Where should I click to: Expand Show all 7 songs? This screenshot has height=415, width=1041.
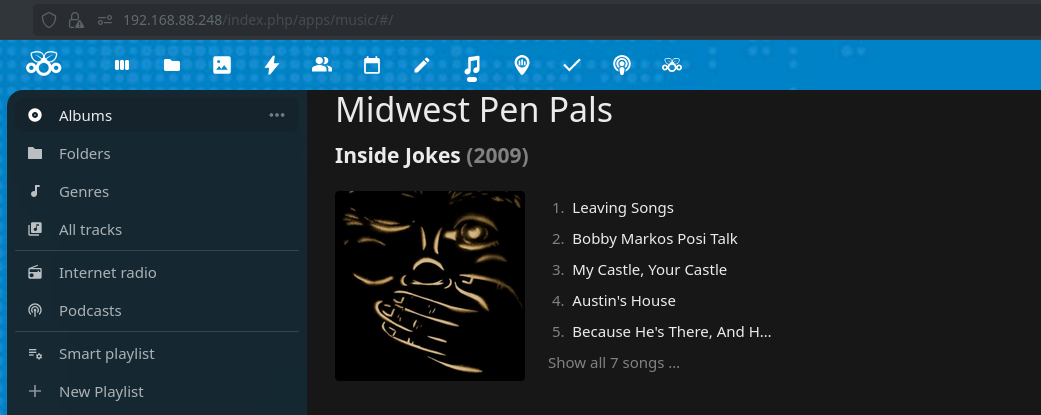[x=614, y=363]
